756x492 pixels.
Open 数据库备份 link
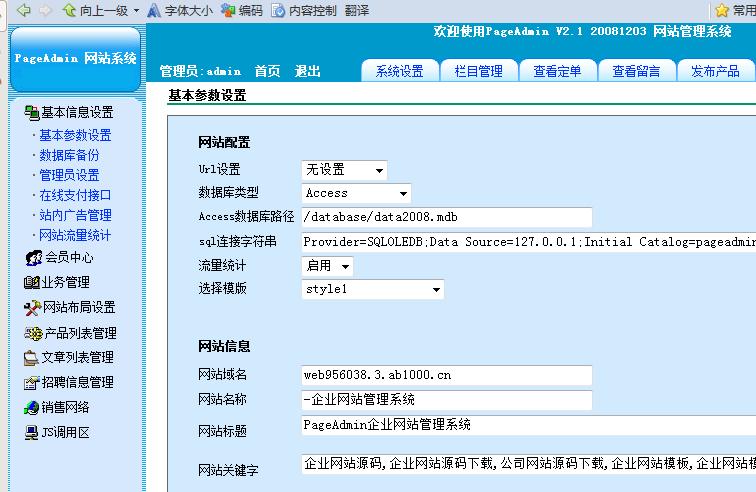click(x=69, y=155)
